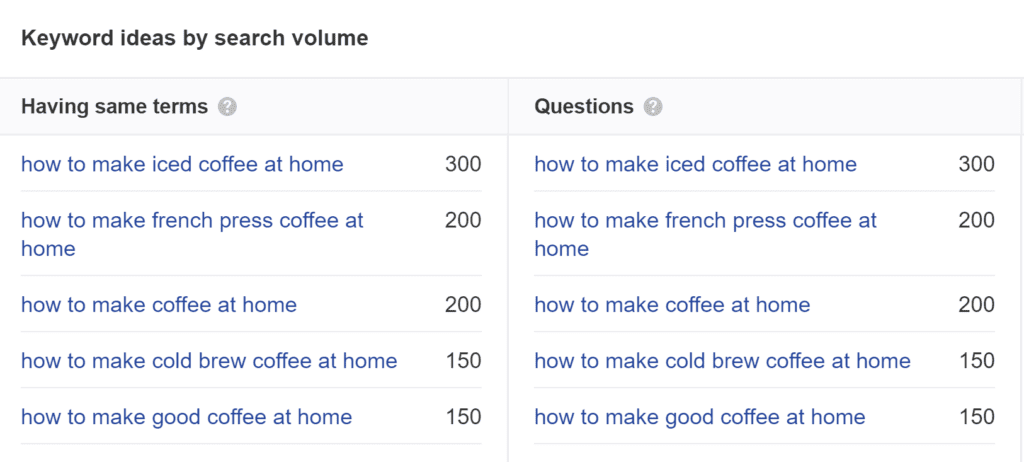1024x462 pixels.
Task: Click volume 300 for iced coffee under Having same terms
Action: (463, 164)
